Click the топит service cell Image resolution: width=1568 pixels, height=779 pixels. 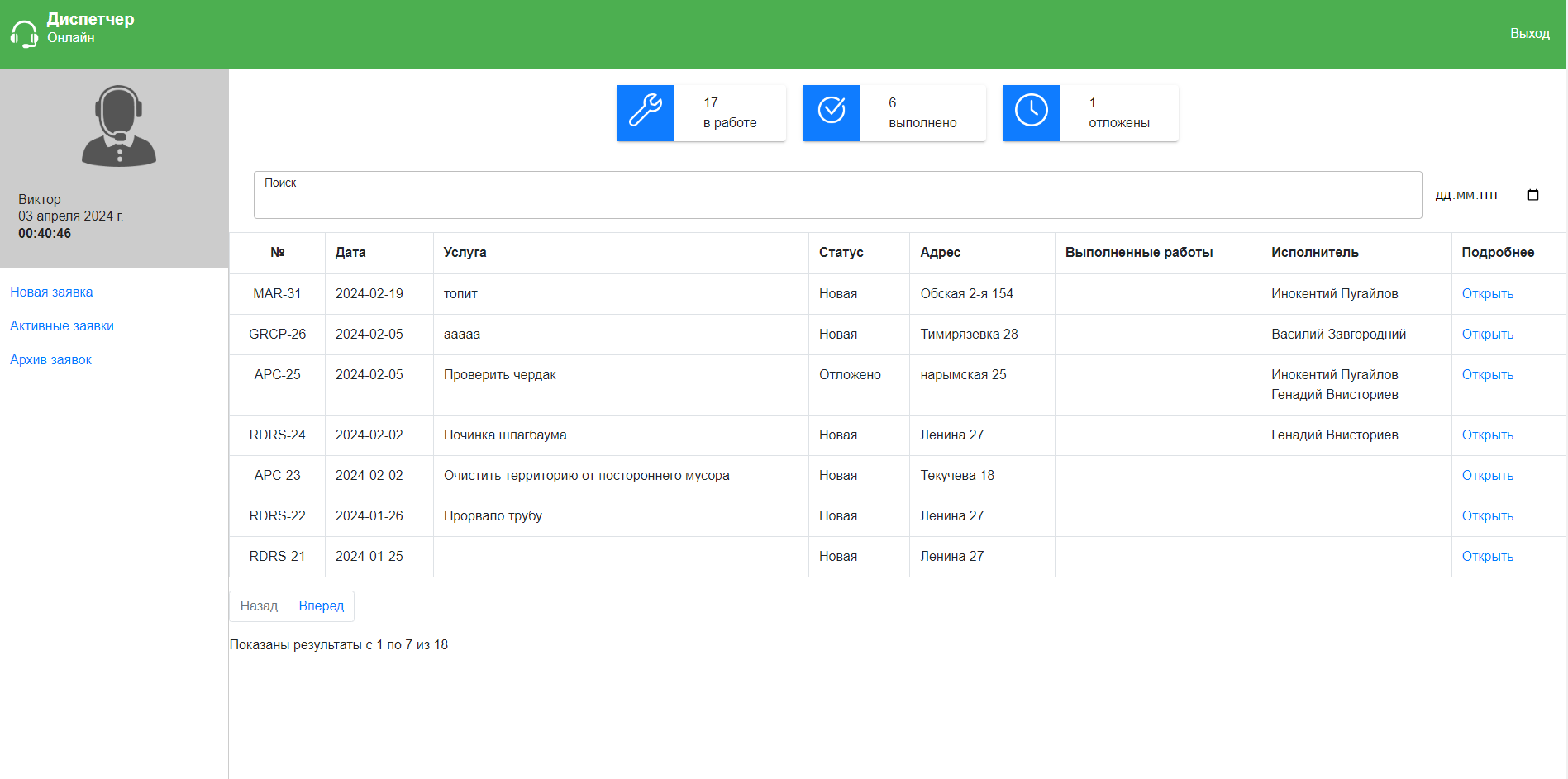[x=621, y=293]
